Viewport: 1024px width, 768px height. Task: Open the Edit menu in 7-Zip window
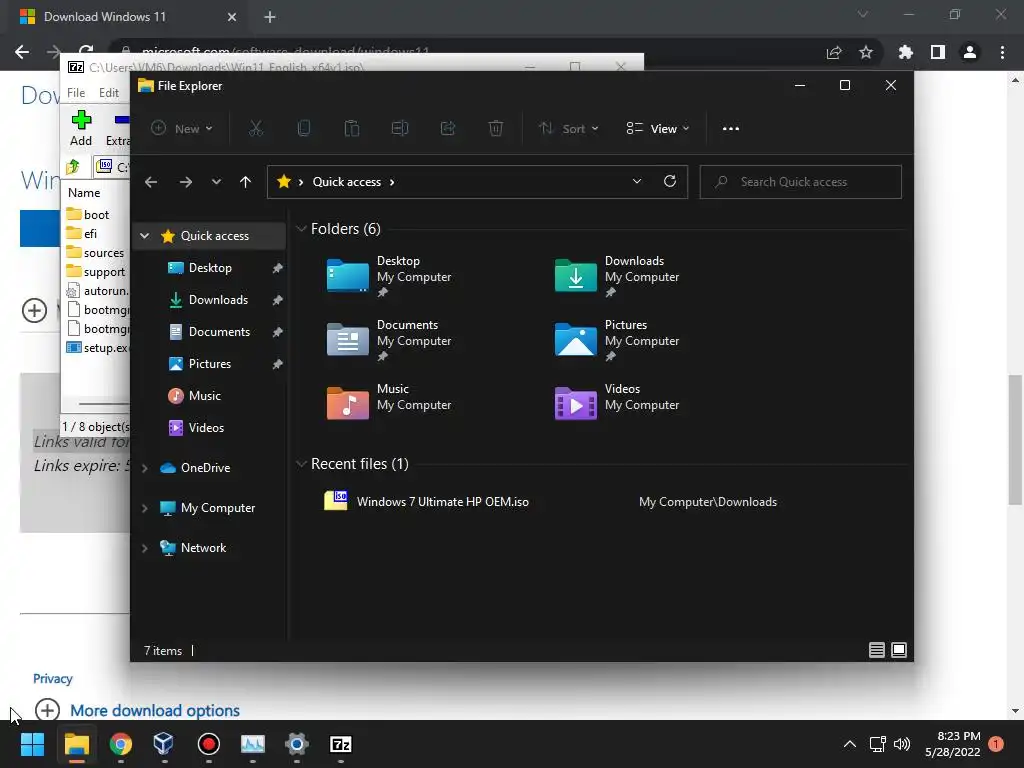[x=108, y=93]
